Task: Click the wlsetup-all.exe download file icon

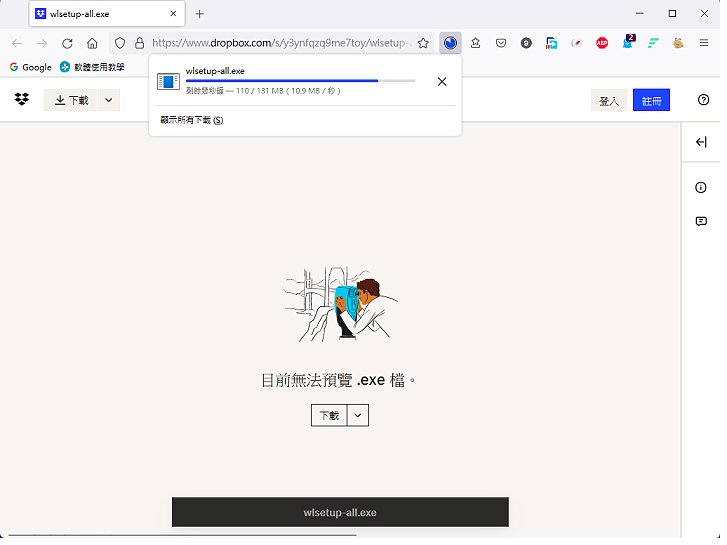Action: [168, 82]
